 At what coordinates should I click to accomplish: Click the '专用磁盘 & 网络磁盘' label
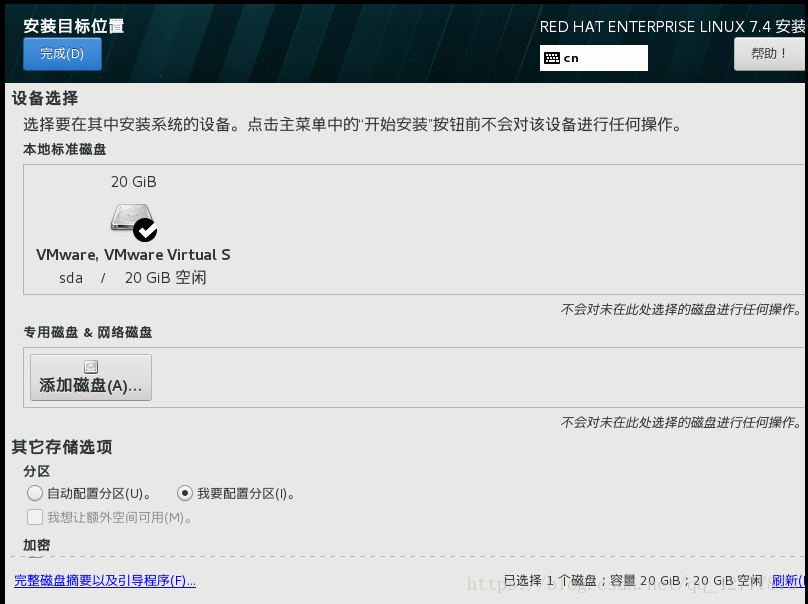tap(88, 332)
